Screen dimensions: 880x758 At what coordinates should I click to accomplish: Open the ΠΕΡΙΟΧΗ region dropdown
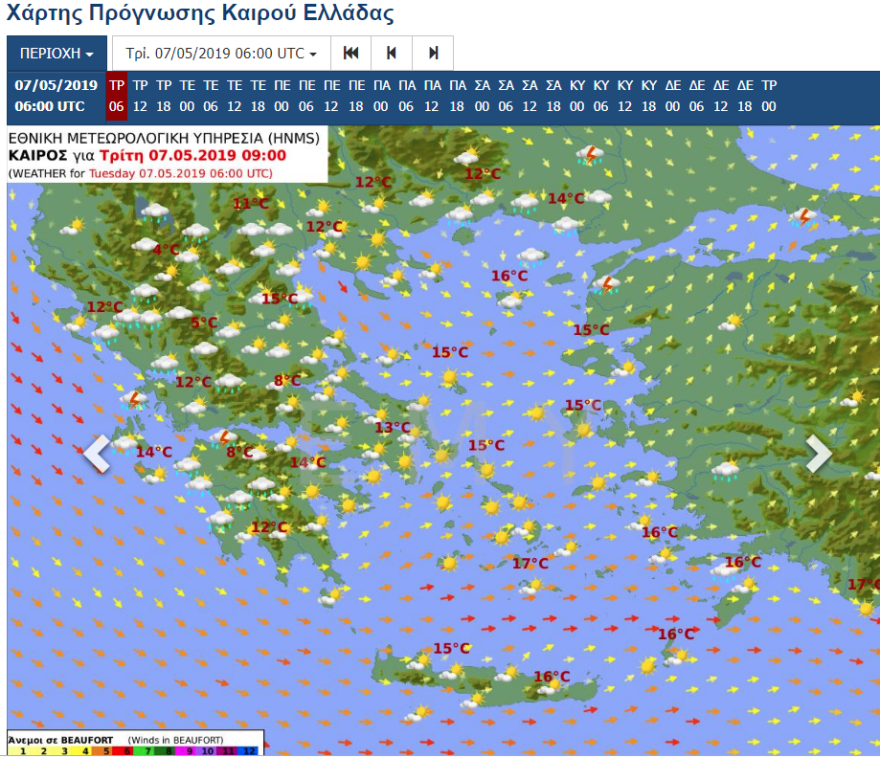[56, 53]
